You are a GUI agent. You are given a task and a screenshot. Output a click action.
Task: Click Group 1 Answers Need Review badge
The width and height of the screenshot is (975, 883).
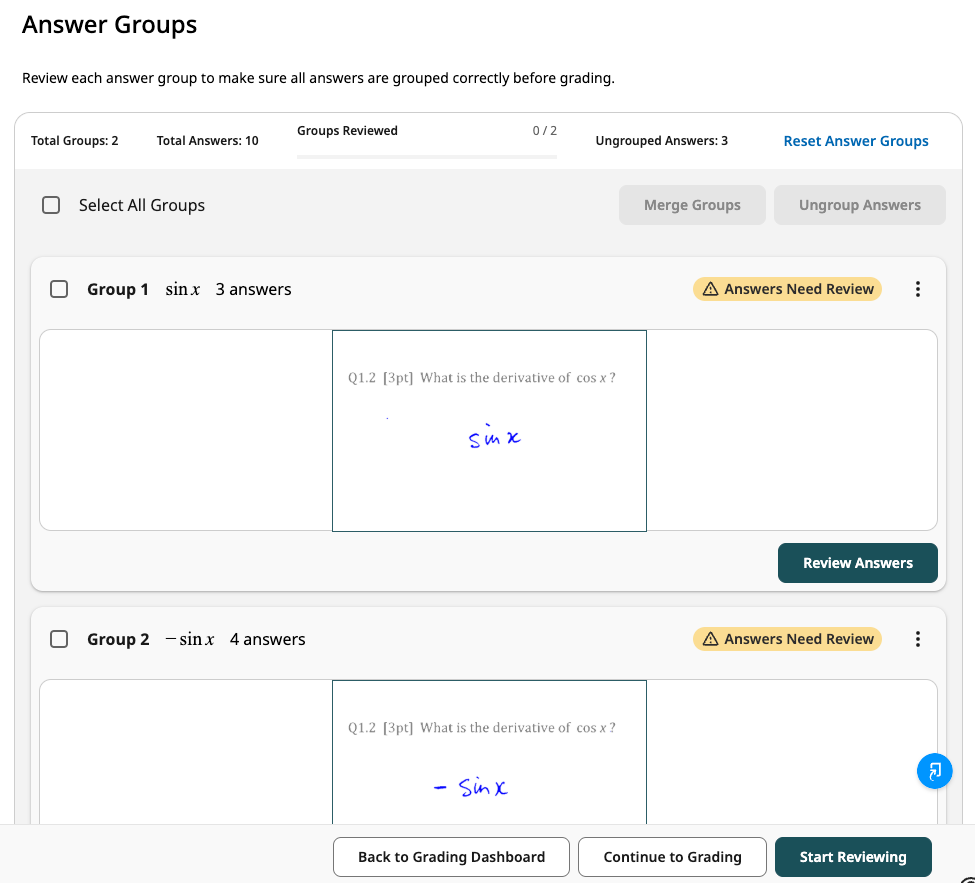point(787,289)
